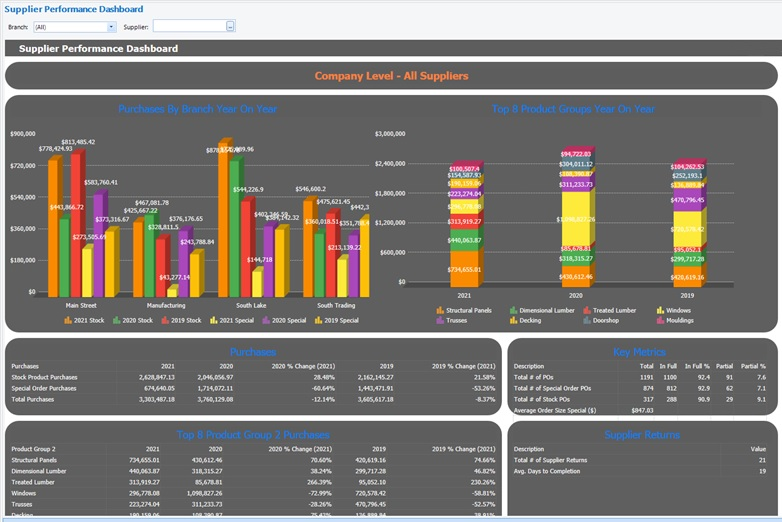Click the 2019 Stock legend icon
This screenshot has width=782, height=522.
[x=165, y=320]
